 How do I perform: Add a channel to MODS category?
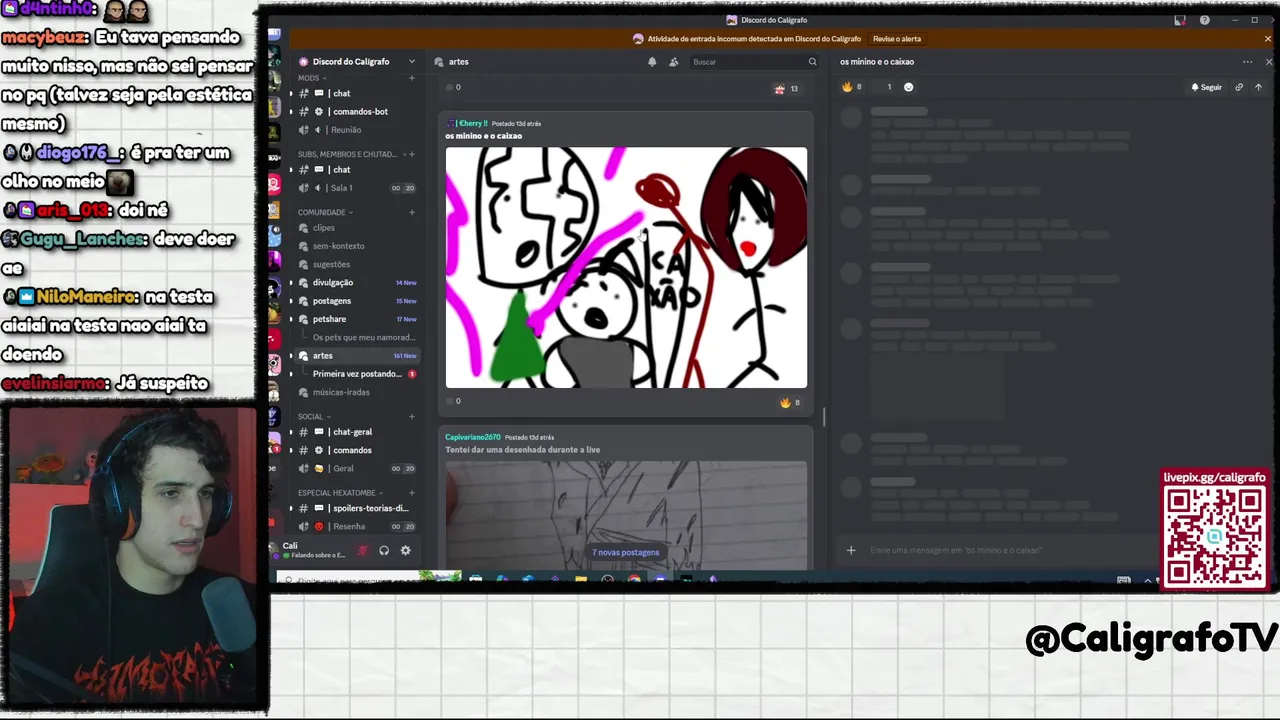pyautogui.click(x=411, y=78)
